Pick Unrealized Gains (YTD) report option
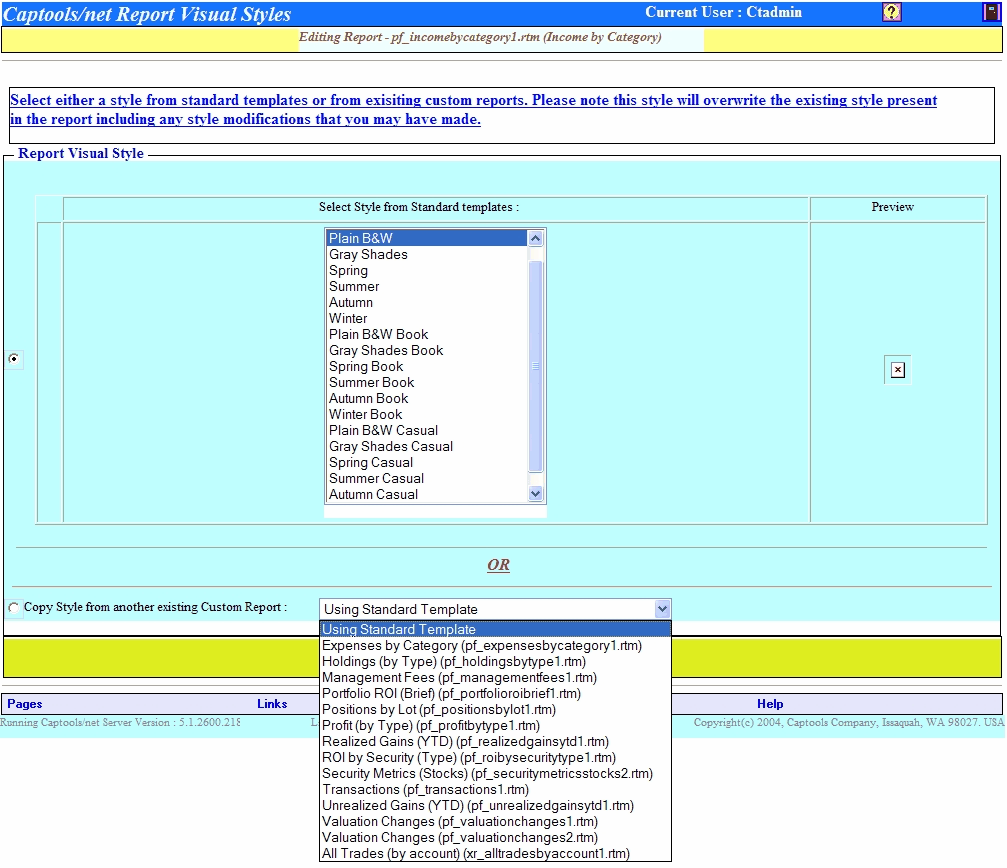This screenshot has width=1007, height=868. click(x=477, y=806)
